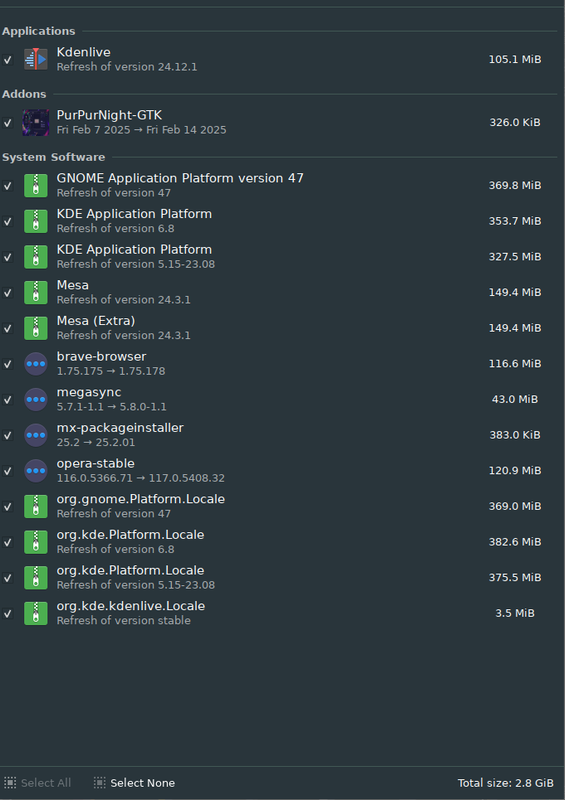Deselect the Mesa update checkbox
The image size is (565, 800).
8,293
